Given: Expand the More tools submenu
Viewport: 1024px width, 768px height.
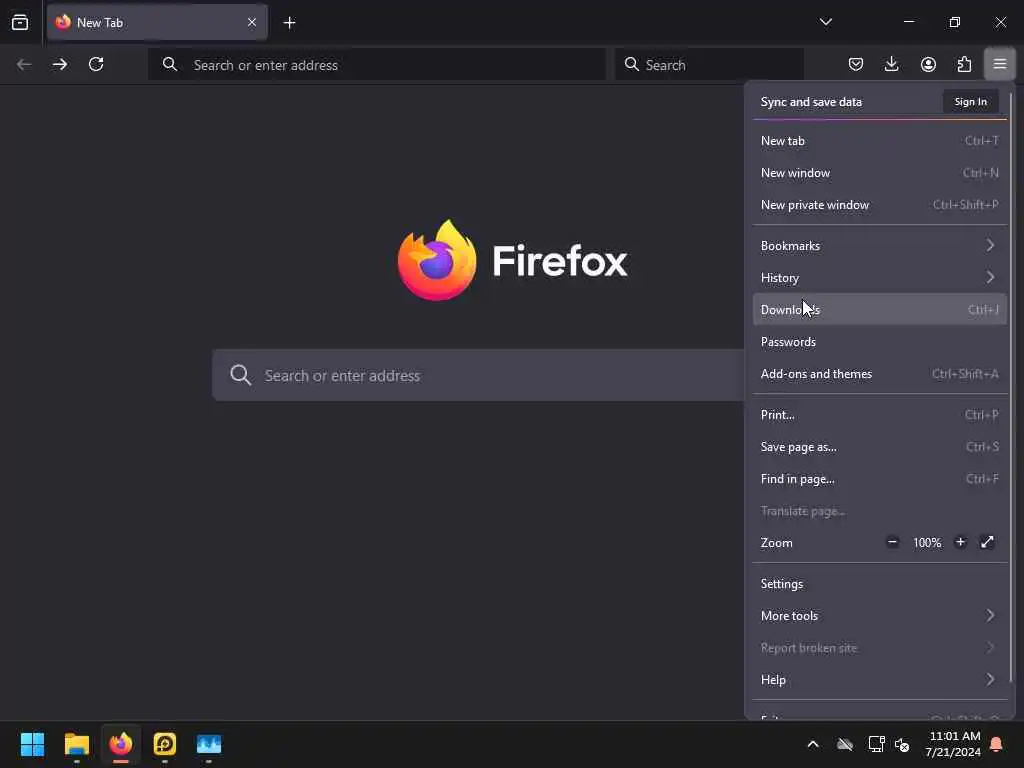Looking at the screenshot, I should [x=880, y=616].
